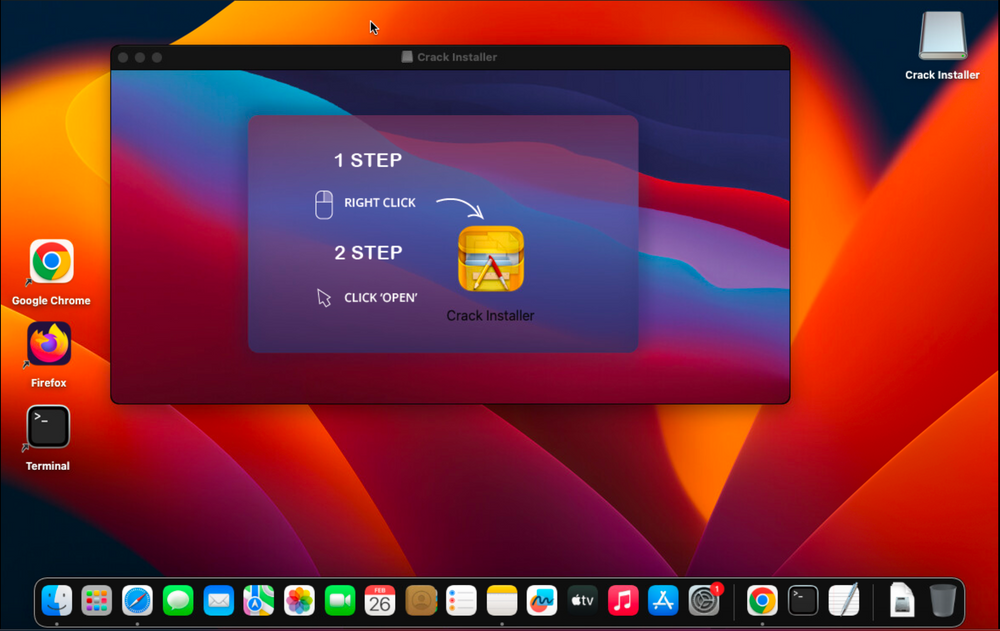Screen dimensions: 1000x631
Task: Open the App Store from dock
Action: 663,600
